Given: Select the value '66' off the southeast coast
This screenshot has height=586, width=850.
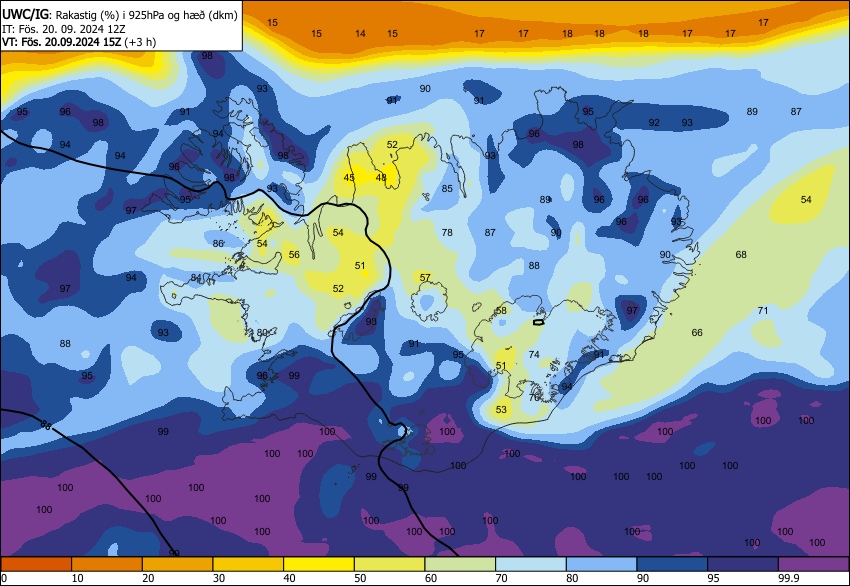Looking at the screenshot, I should point(697,332).
